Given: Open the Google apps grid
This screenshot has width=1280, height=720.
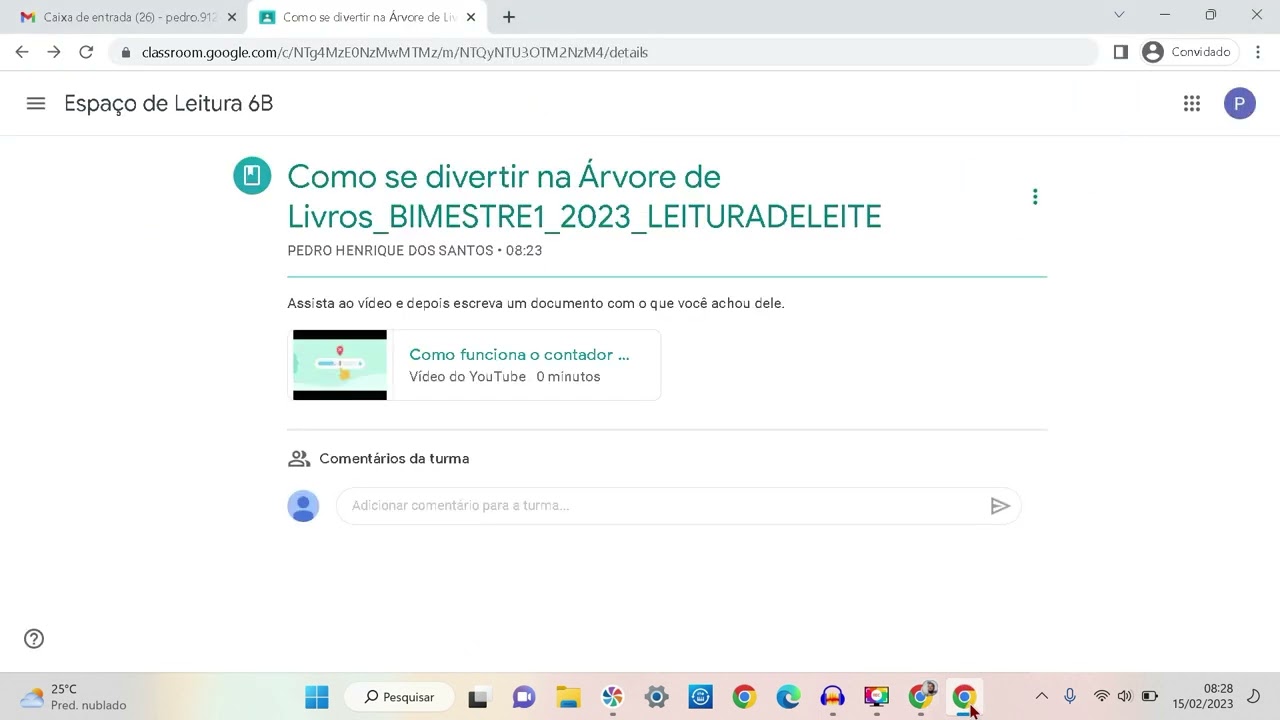Looking at the screenshot, I should [1192, 103].
